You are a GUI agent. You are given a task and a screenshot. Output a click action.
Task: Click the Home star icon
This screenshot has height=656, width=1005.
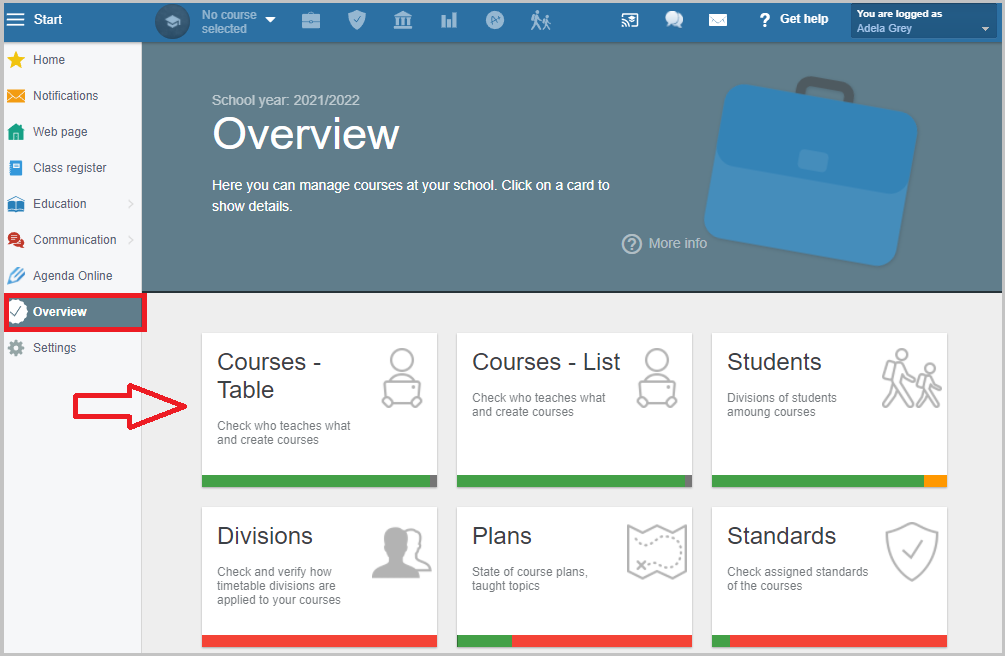(x=16, y=60)
